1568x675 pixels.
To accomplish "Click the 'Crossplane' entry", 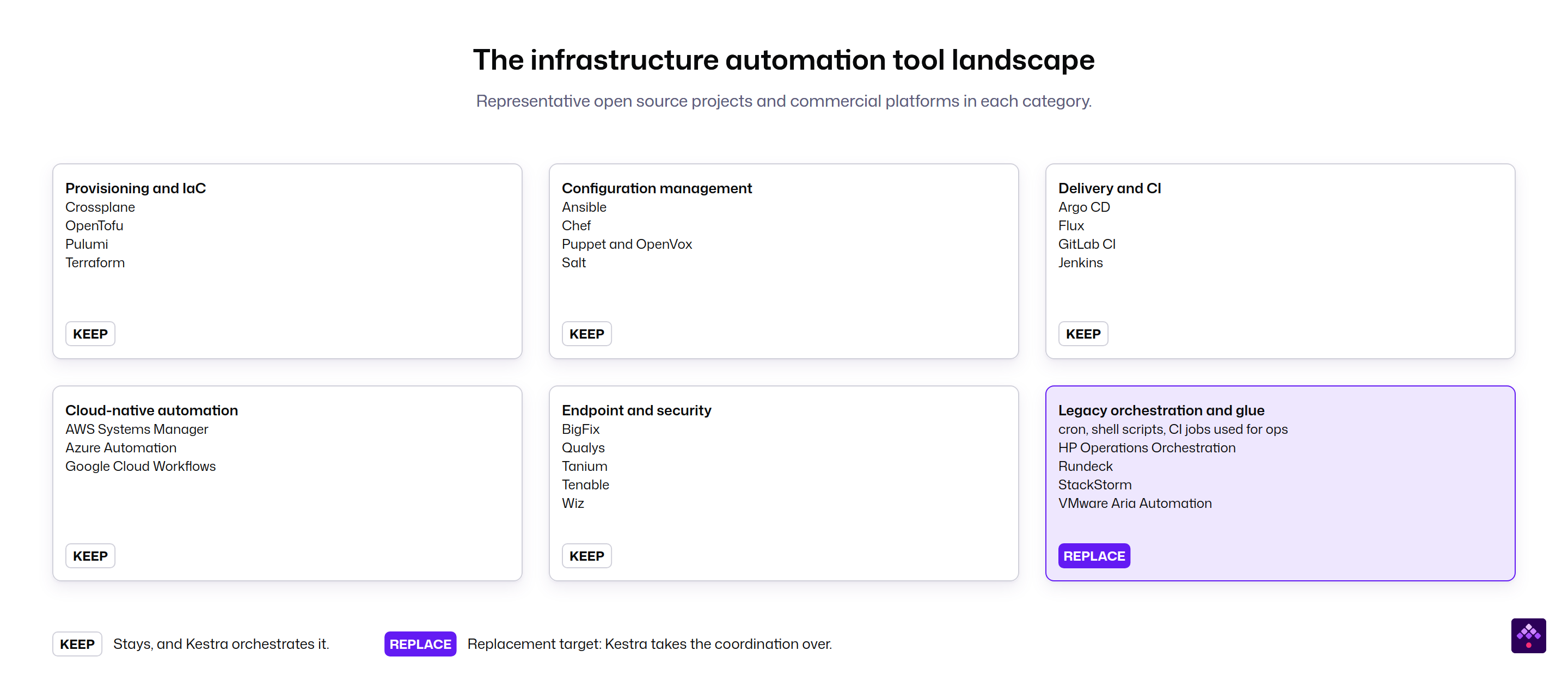I will (100, 207).
